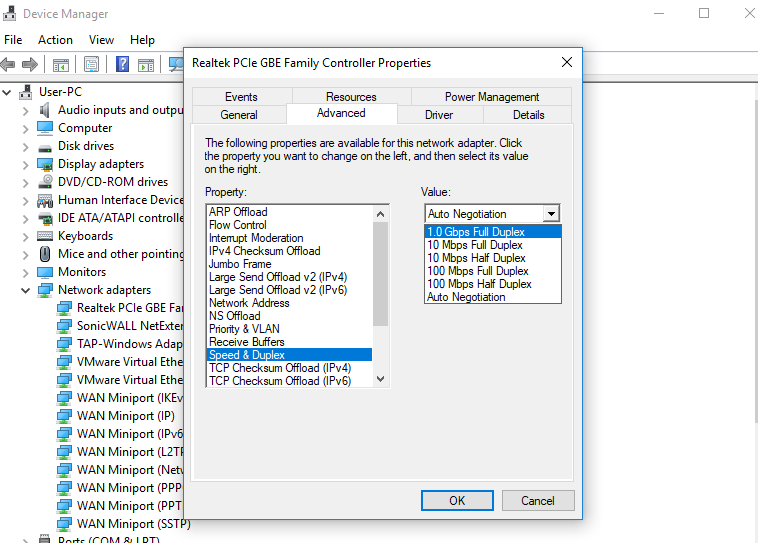Click the Audio inputs and outputs speaker icon
The height and width of the screenshot is (543, 758).
[x=44, y=110]
